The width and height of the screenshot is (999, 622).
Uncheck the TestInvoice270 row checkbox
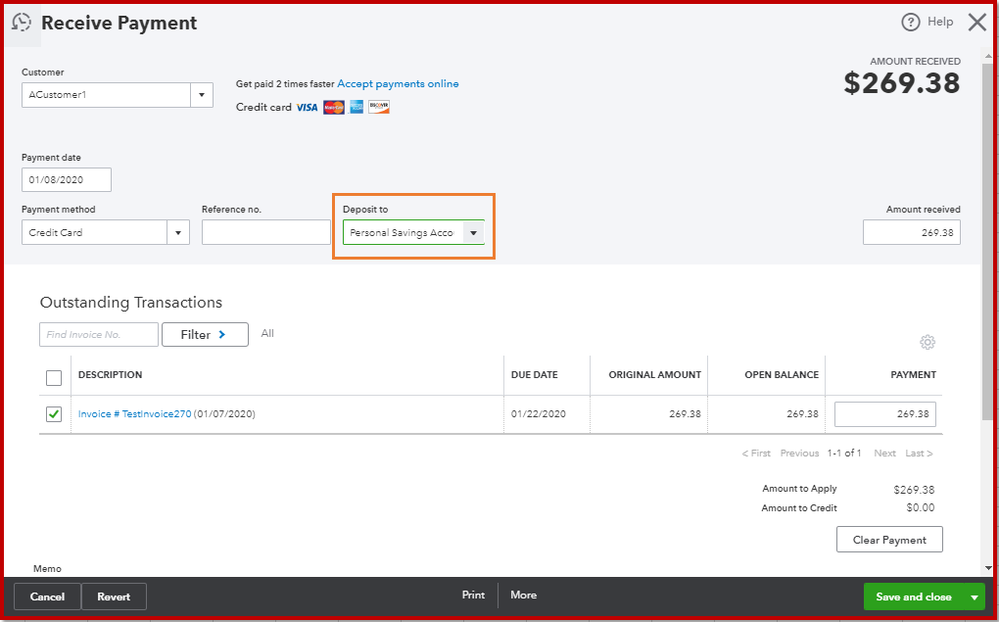(54, 414)
